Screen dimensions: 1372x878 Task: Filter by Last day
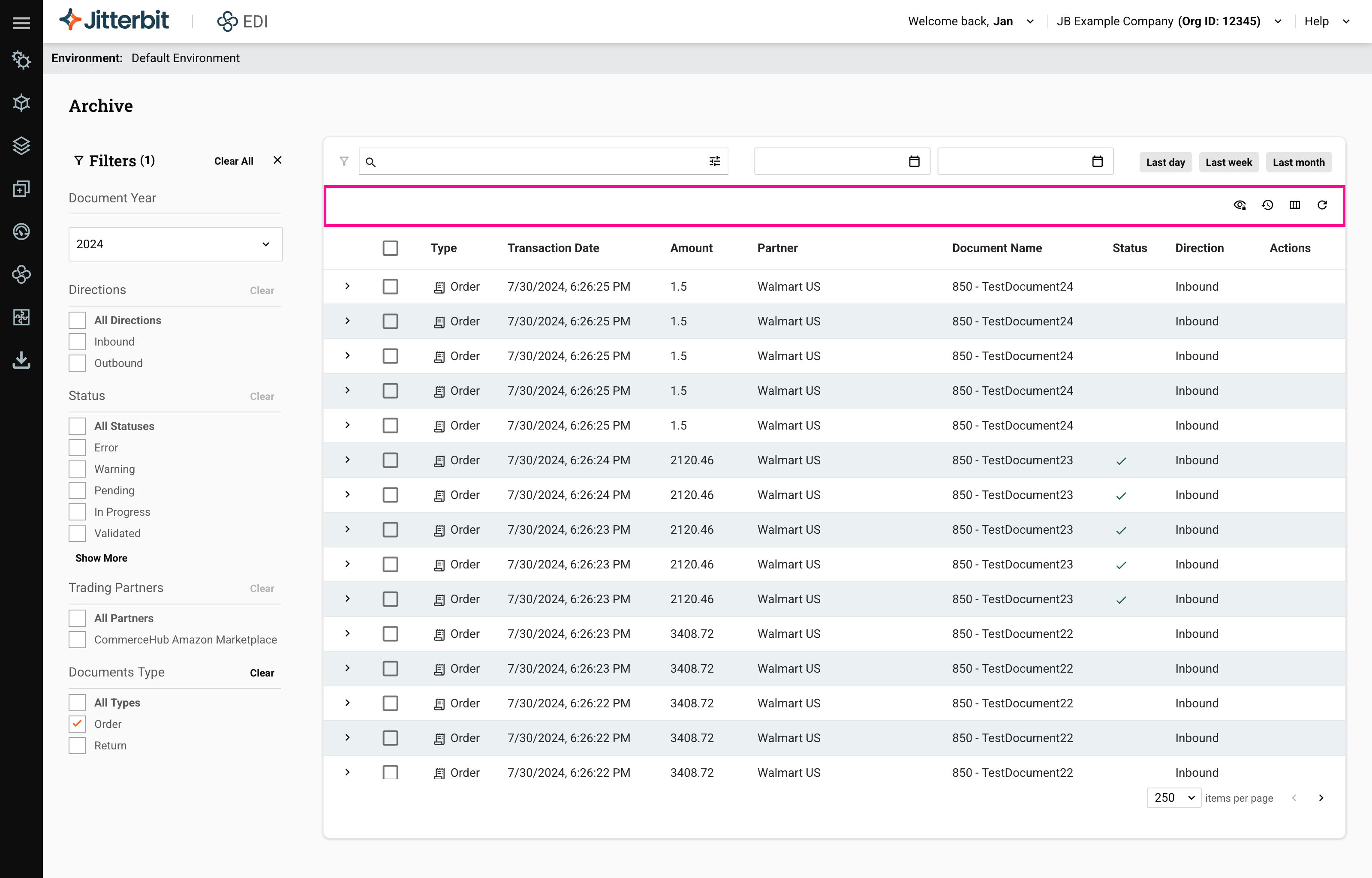tap(1165, 162)
